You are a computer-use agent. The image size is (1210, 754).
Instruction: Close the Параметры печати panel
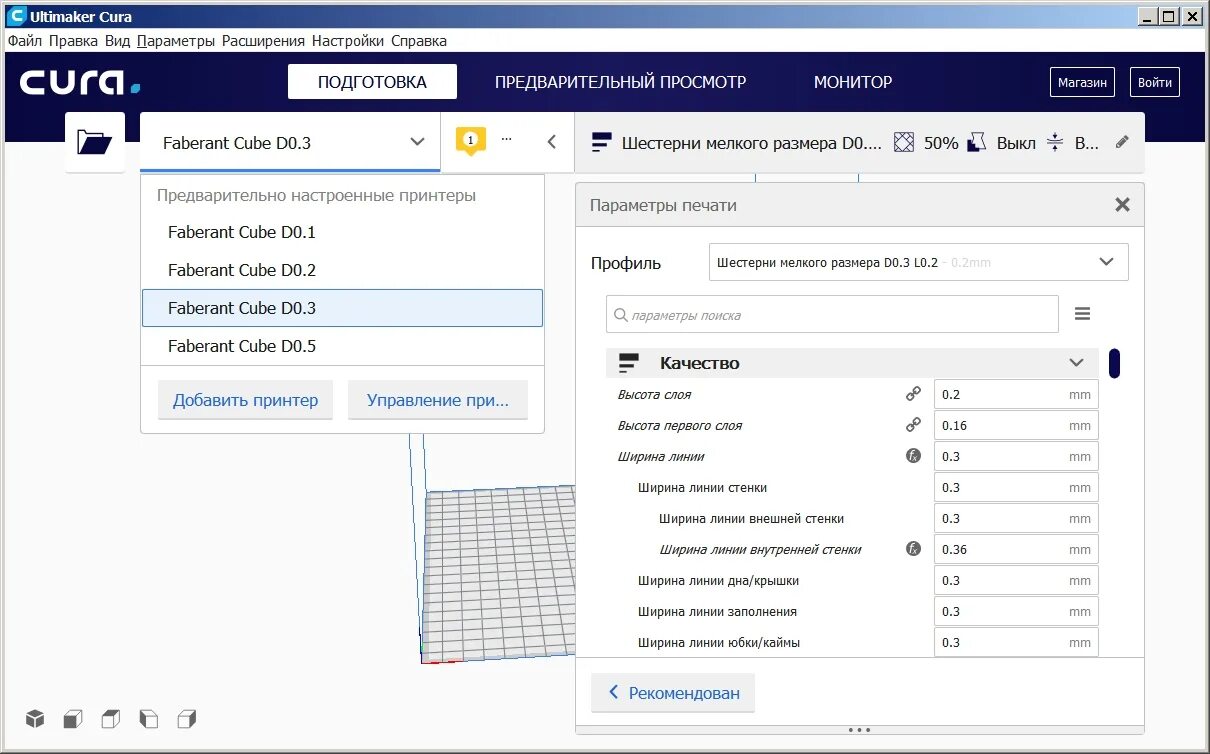[x=1122, y=205]
